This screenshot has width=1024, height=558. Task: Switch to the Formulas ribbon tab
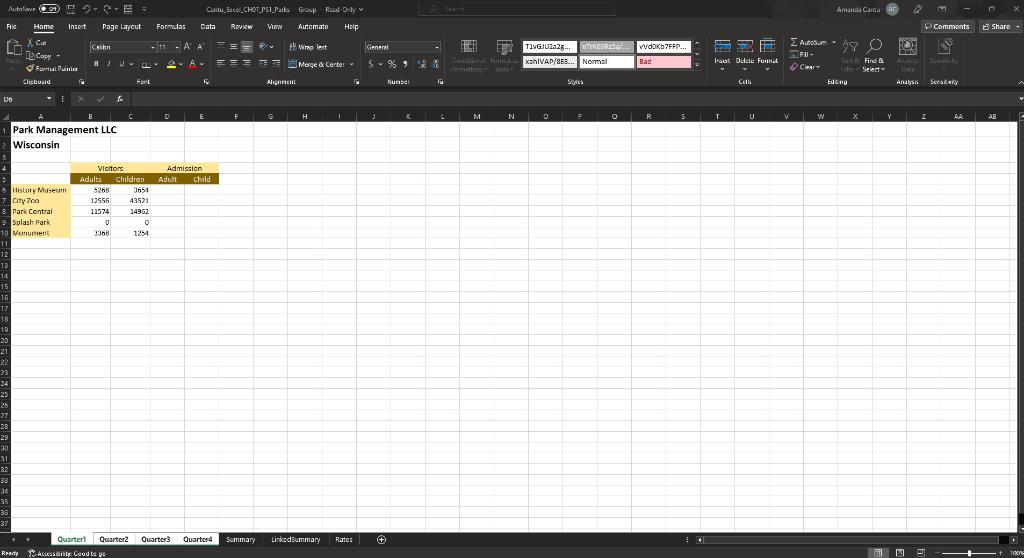click(171, 27)
